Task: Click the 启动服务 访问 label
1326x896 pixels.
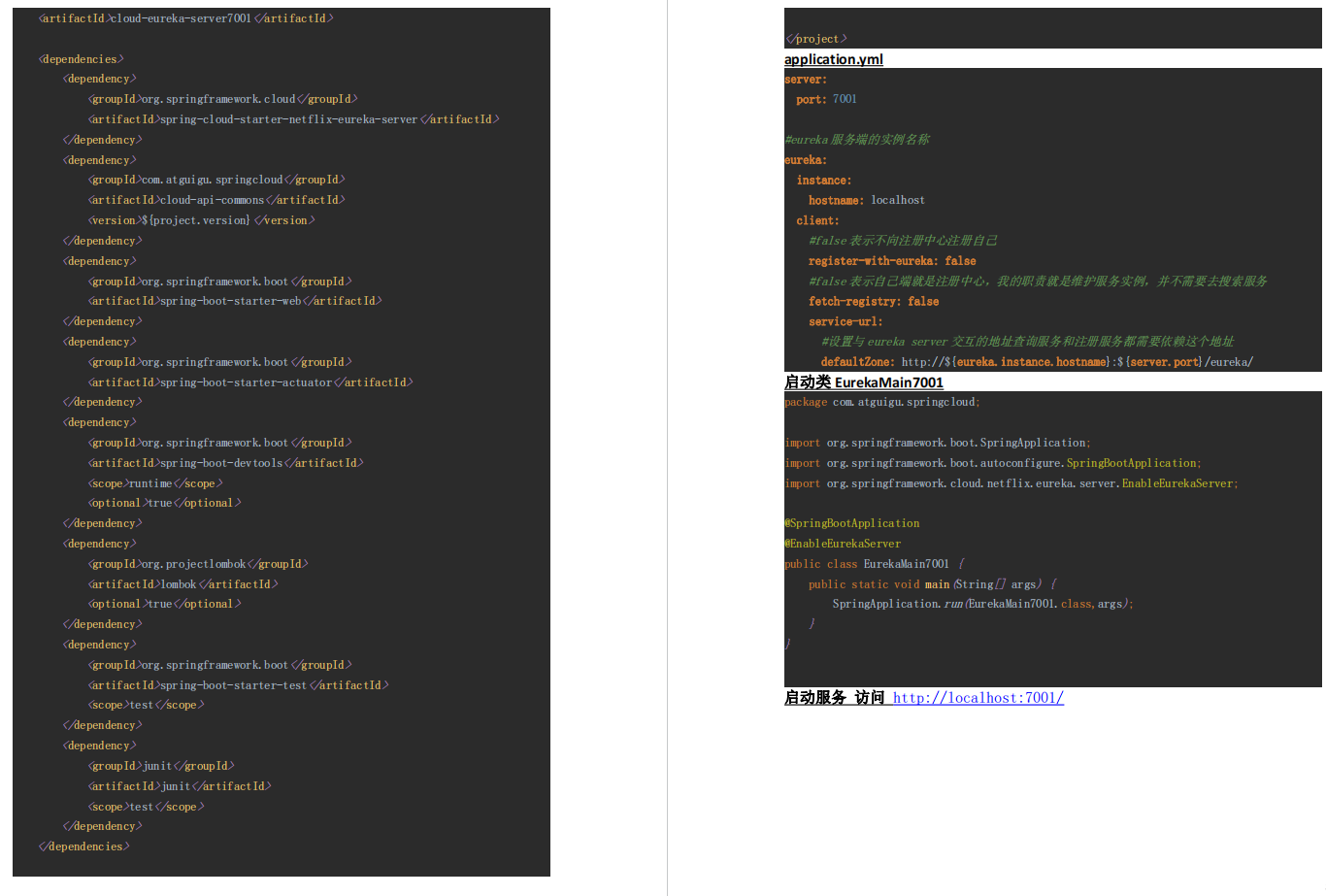Action: tap(834, 698)
